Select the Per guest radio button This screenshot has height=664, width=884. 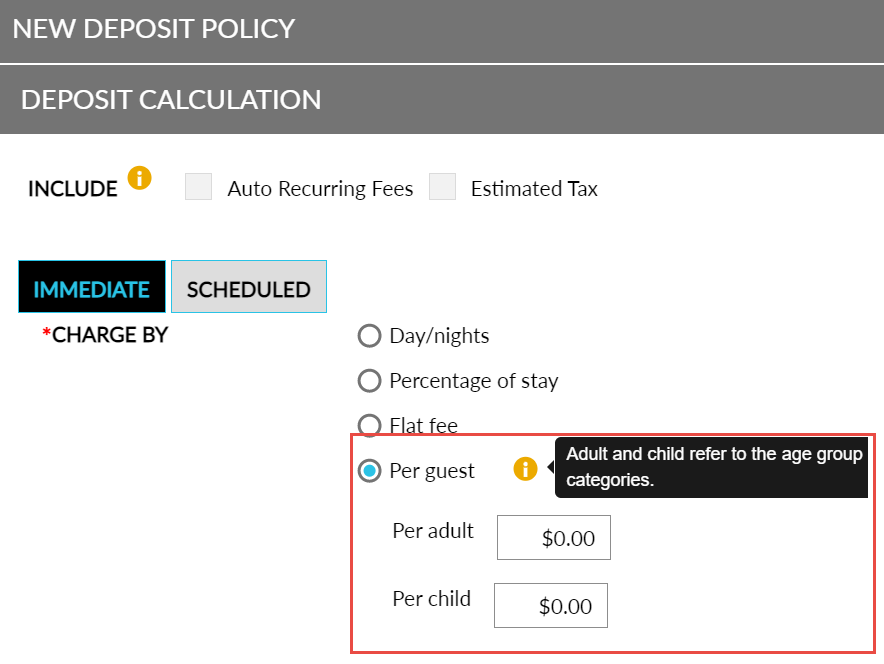[370, 470]
